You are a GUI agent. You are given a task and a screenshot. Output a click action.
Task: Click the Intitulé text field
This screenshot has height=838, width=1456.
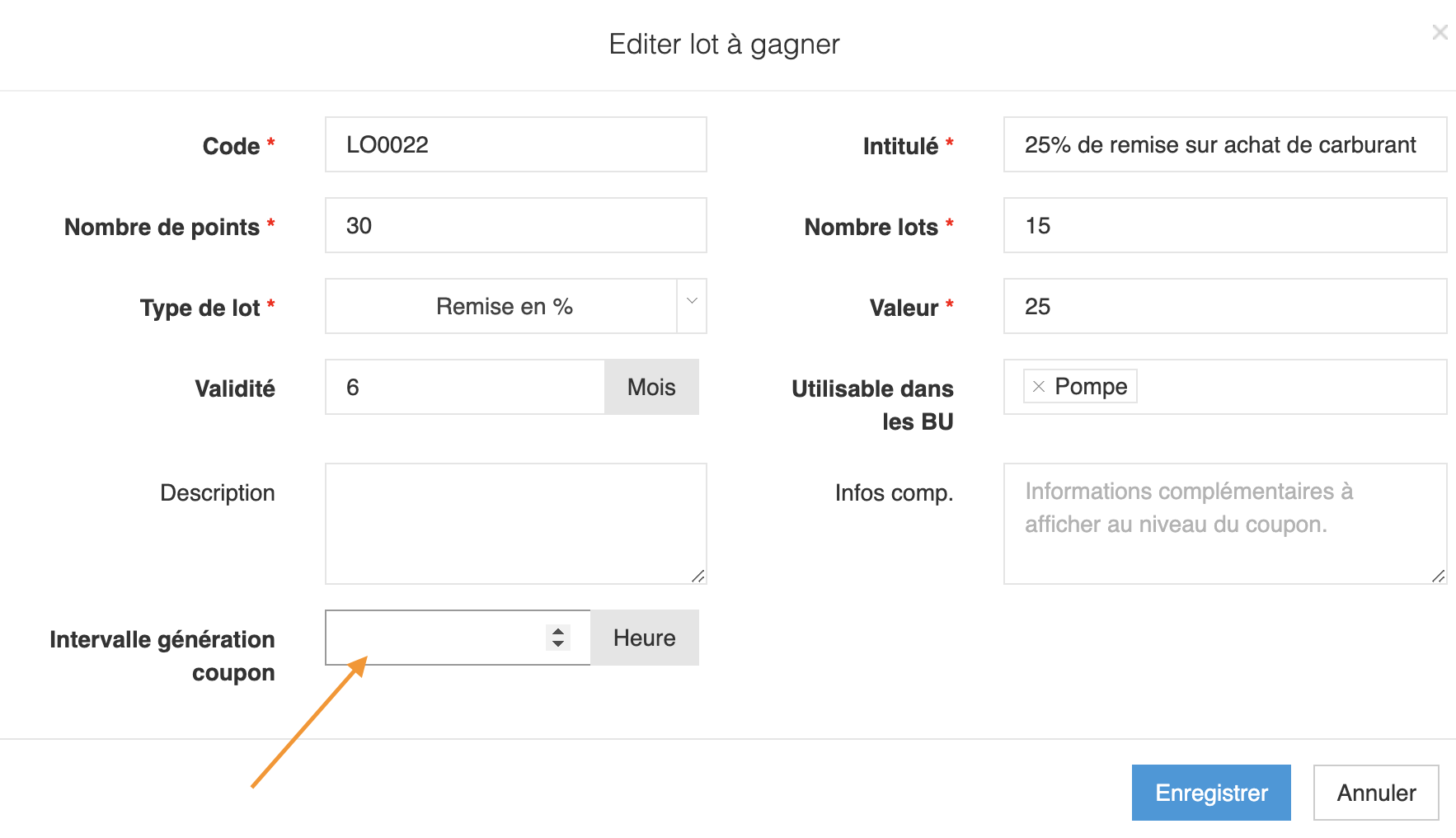(x=1224, y=144)
